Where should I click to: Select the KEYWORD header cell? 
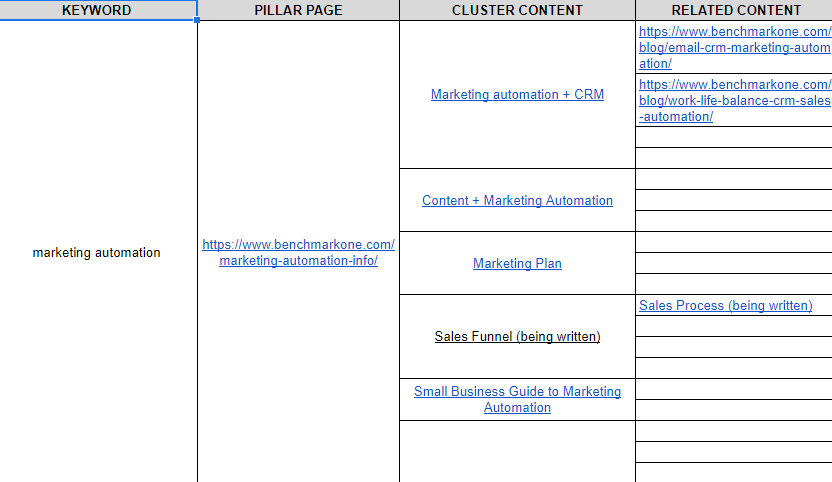pos(97,10)
